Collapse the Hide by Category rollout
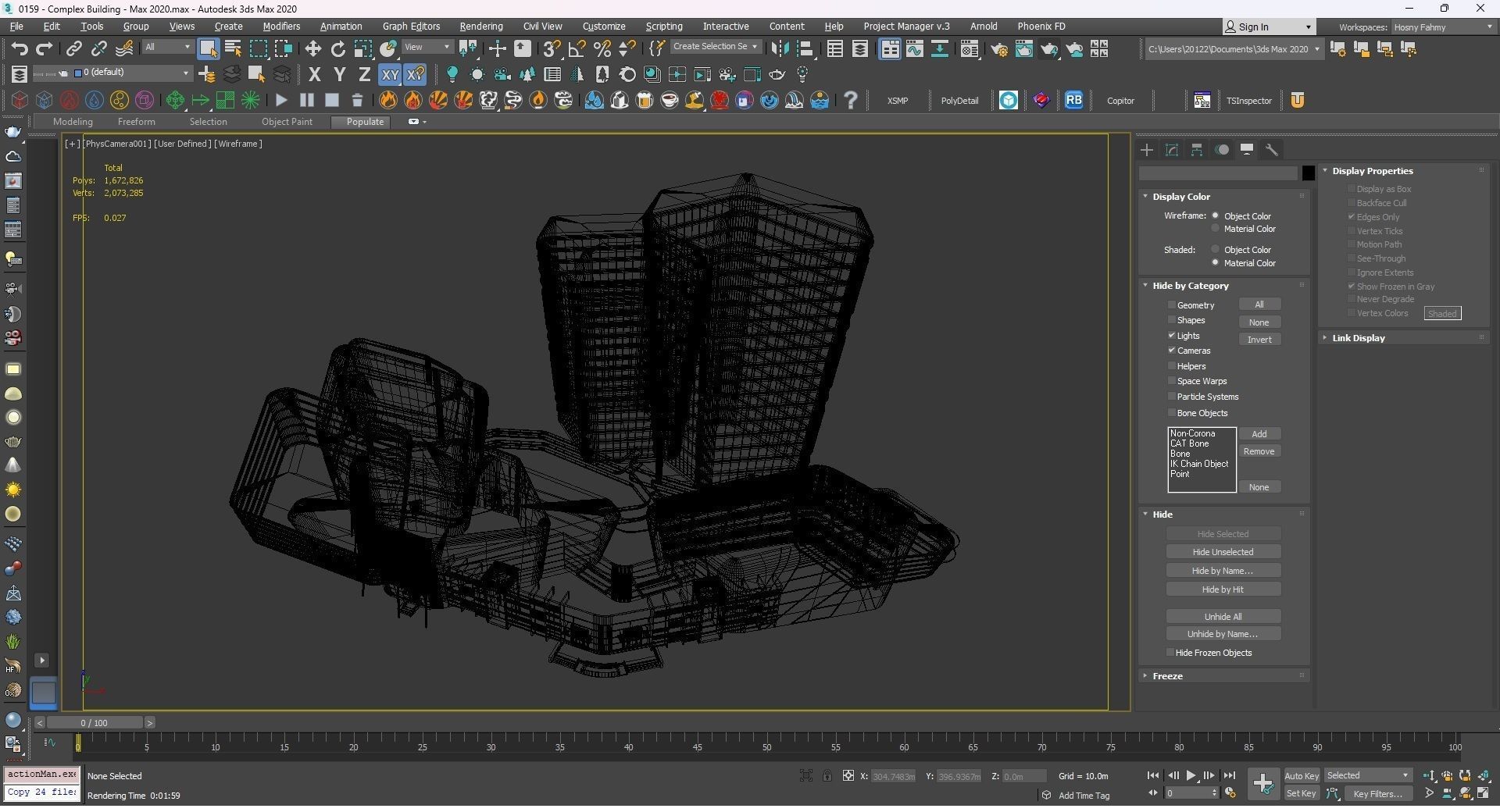 pyautogui.click(x=1223, y=286)
